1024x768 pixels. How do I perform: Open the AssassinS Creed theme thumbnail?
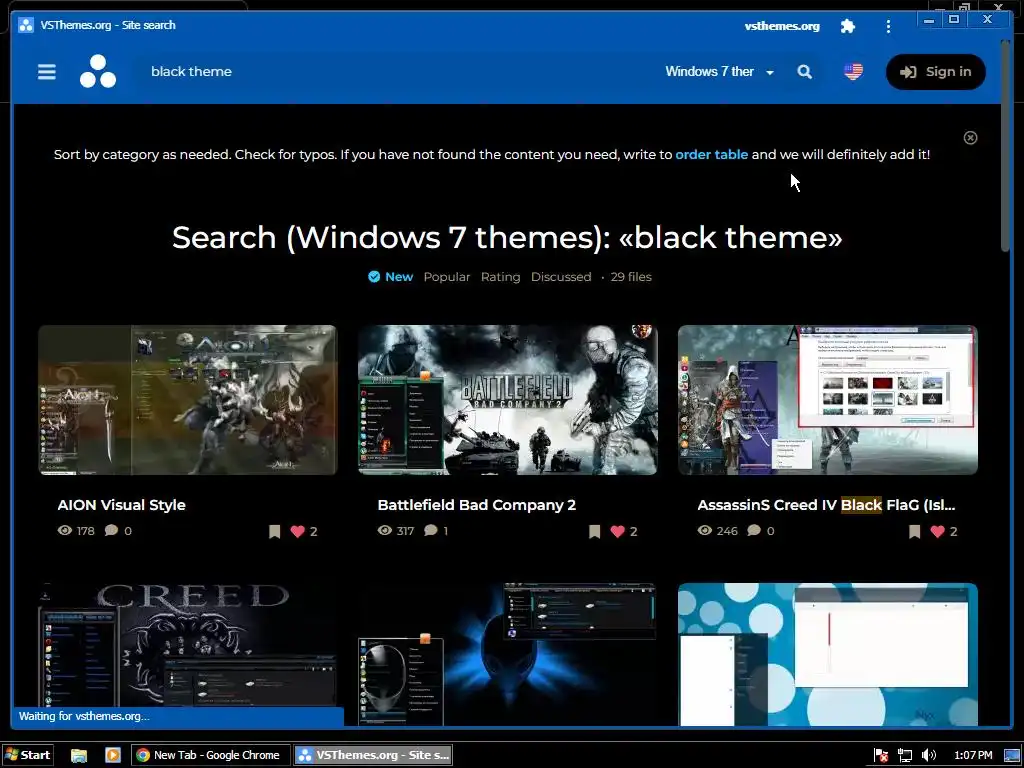827,400
